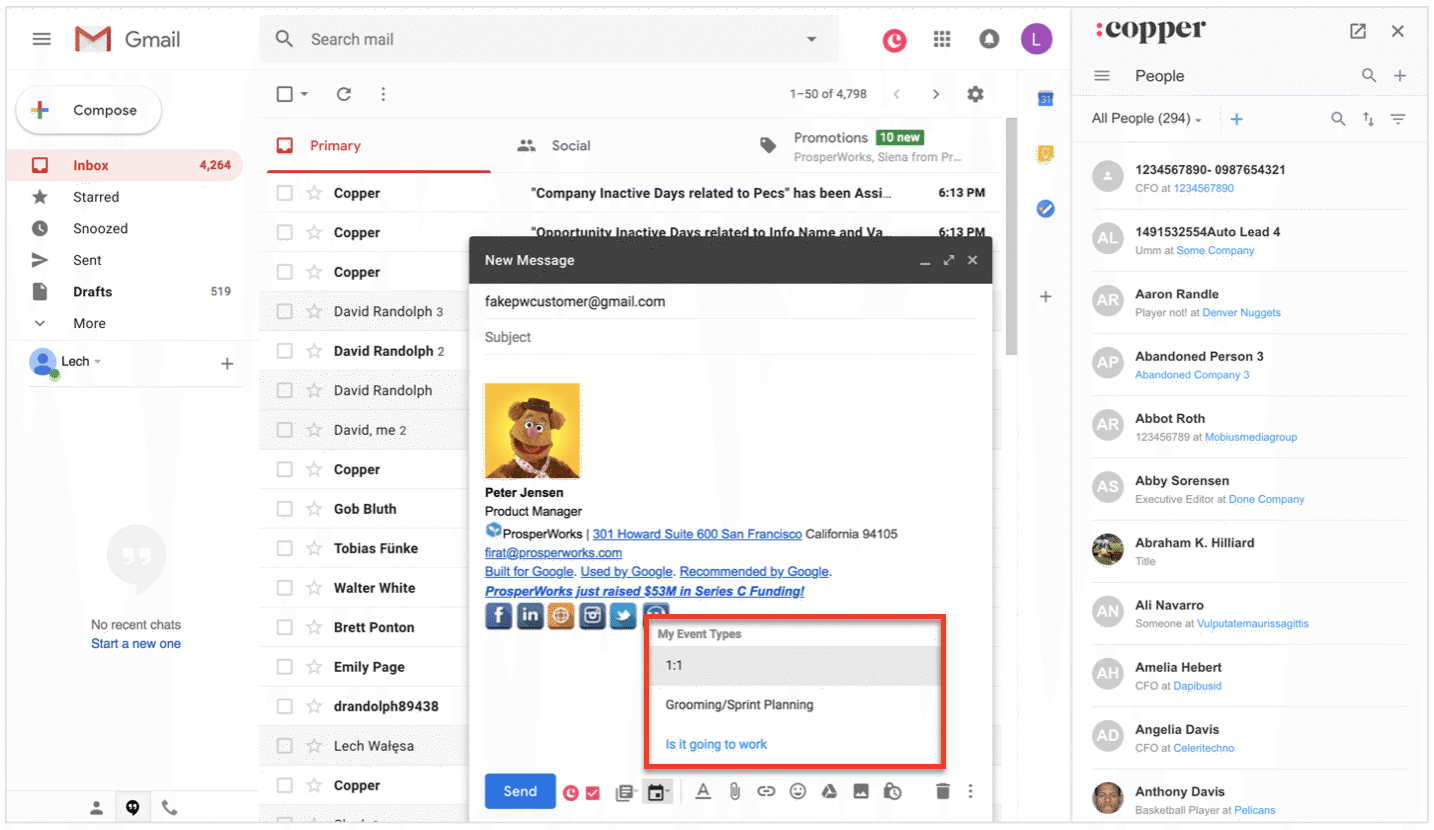This screenshot has width=1434, height=830.
Task: Send the new message
Action: coord(520,791)
